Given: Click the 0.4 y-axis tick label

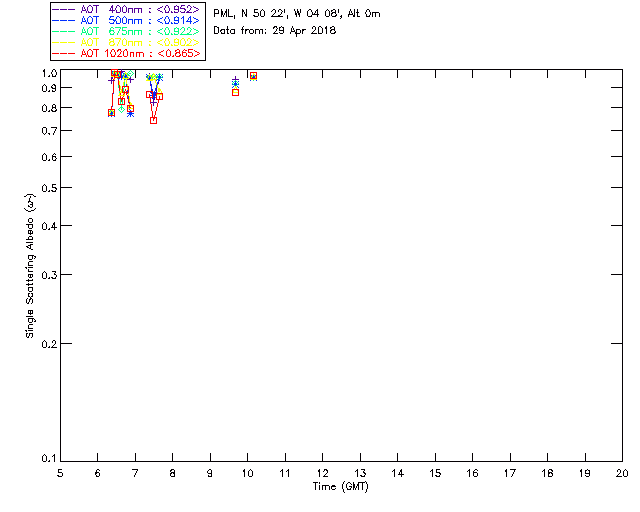Looking at the screenshot, I should (49, 226).
